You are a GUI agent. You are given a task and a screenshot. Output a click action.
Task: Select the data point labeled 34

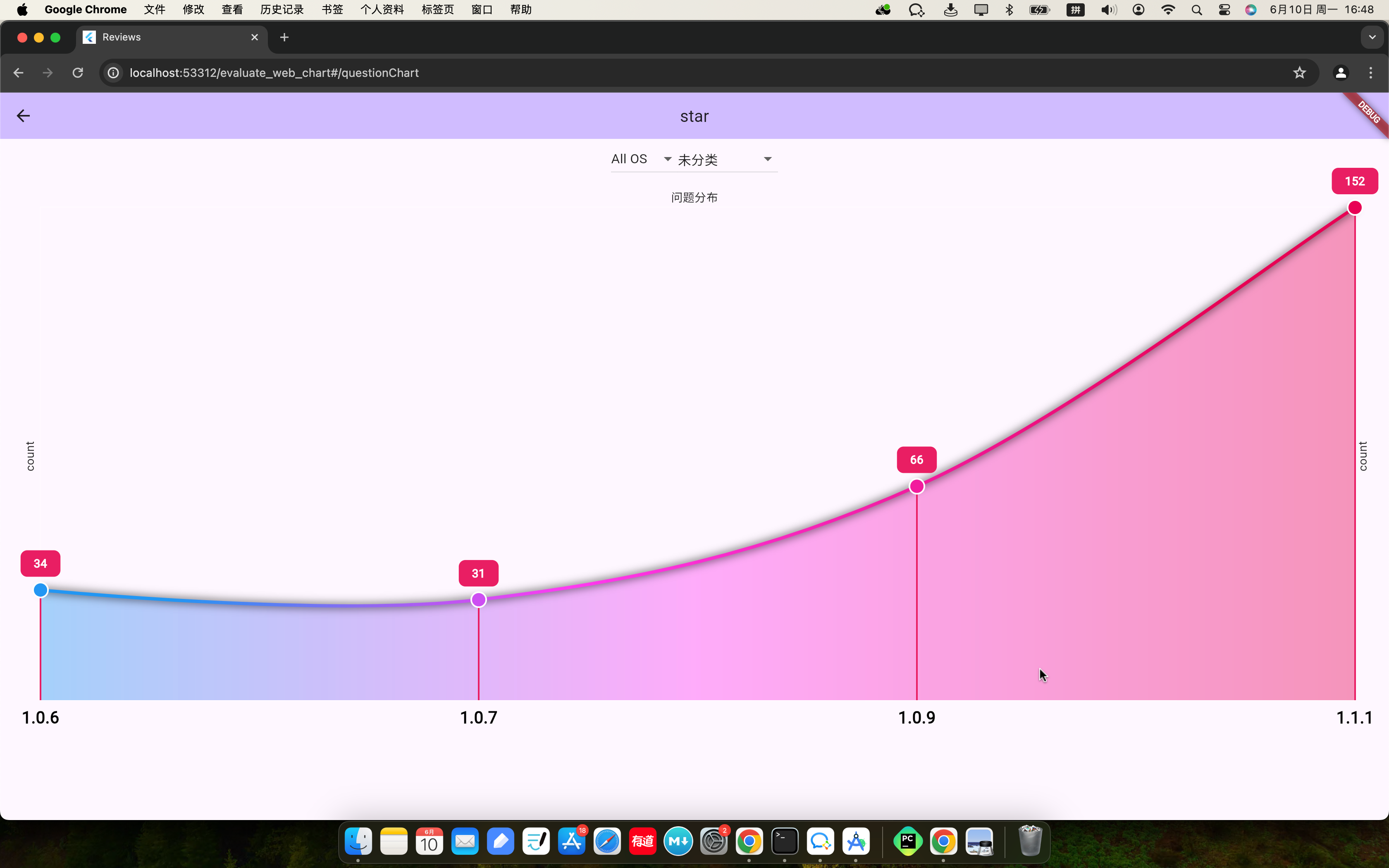40,590
